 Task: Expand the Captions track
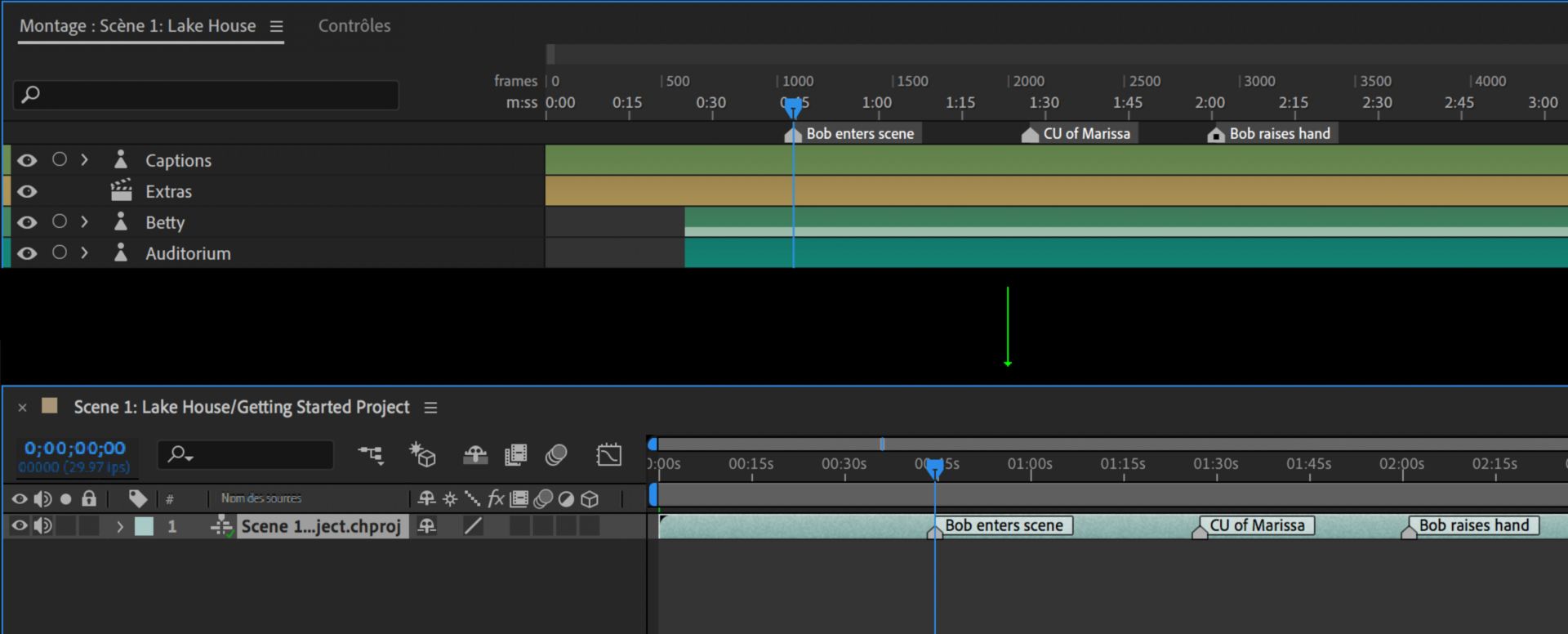click(84, 159)
